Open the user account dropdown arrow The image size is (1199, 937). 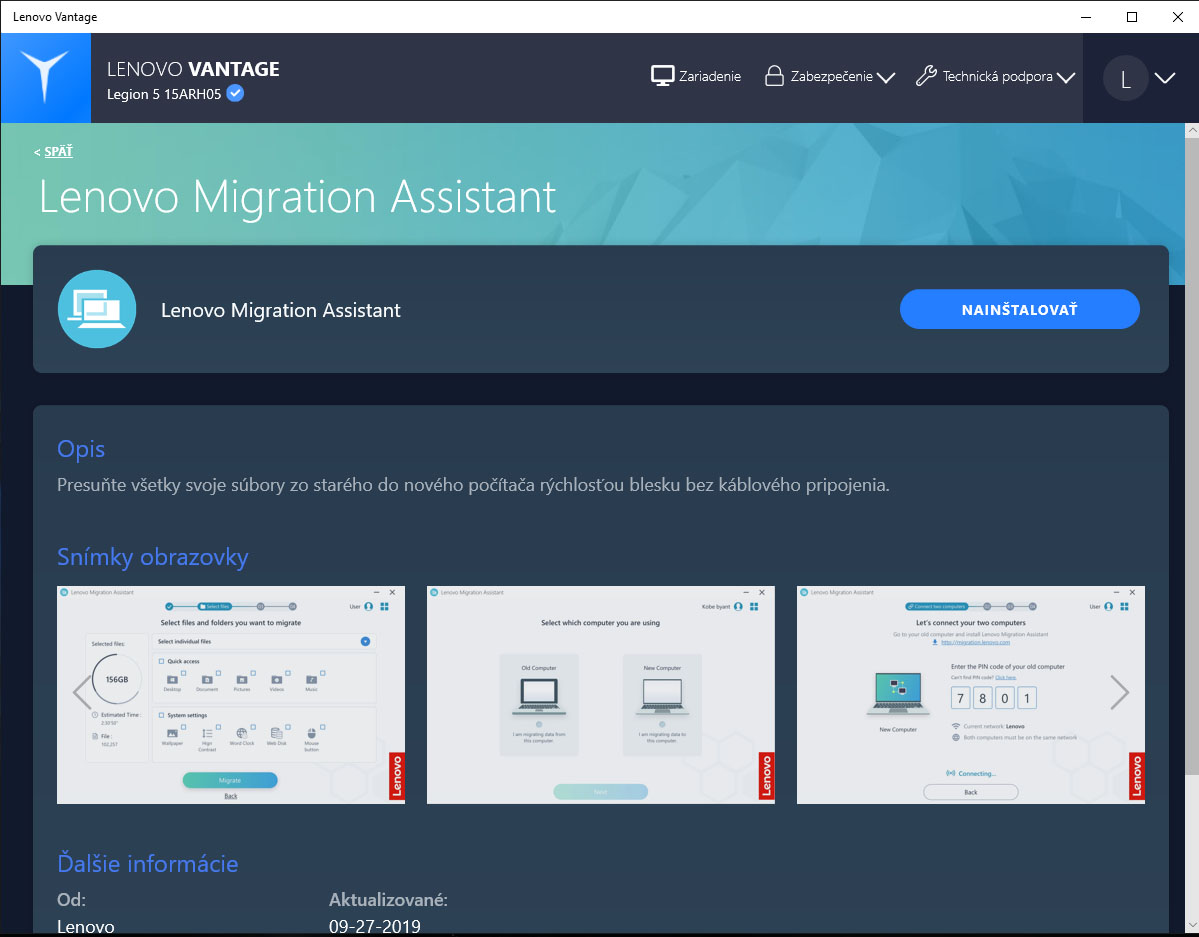click(1165, 78)
